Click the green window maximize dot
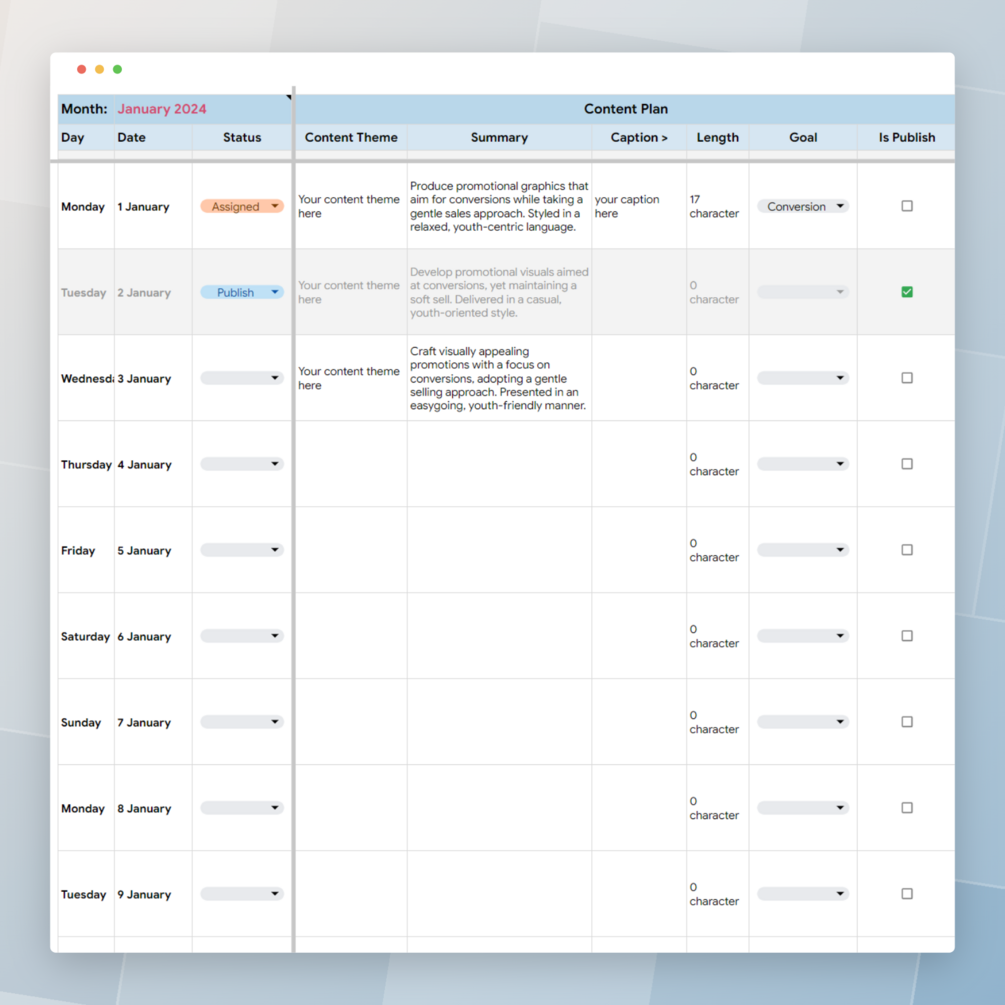This screenshot has height=1005, width=1005. pos(117,69)
